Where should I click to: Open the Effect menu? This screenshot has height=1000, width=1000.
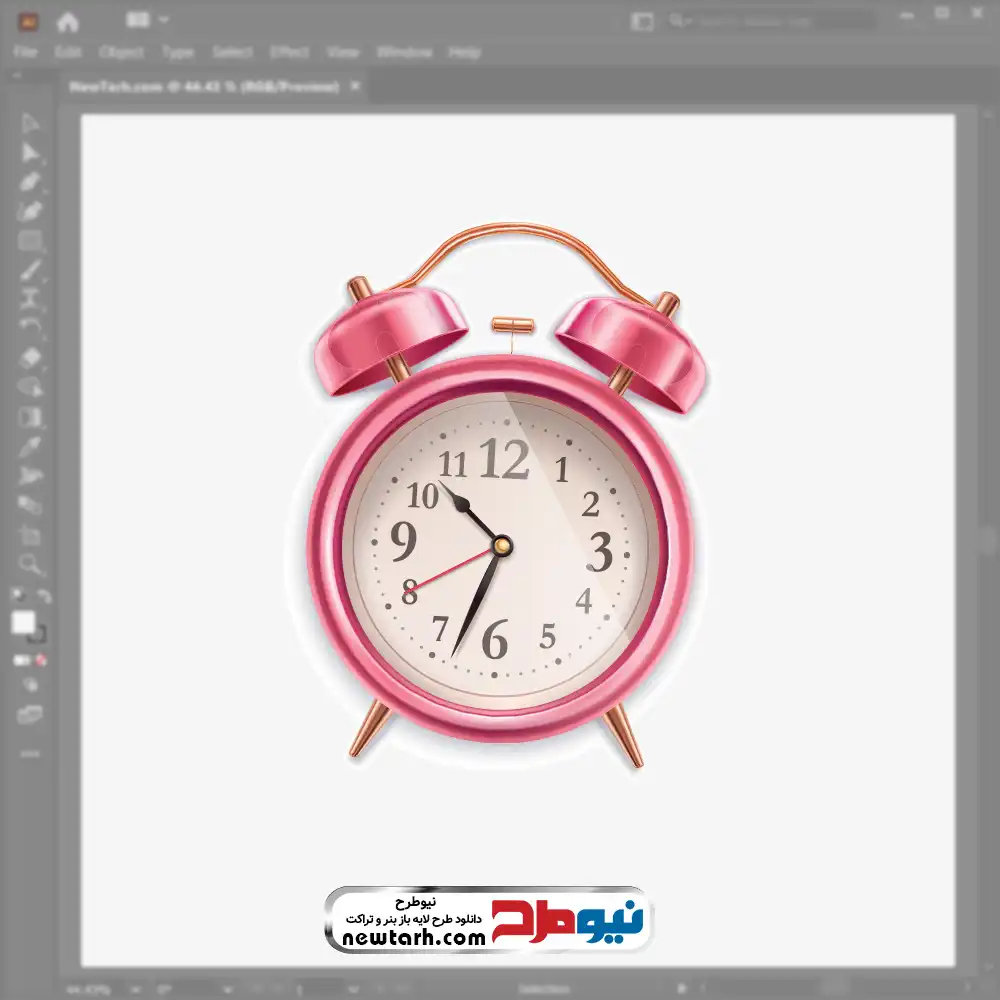pos(290,52)
